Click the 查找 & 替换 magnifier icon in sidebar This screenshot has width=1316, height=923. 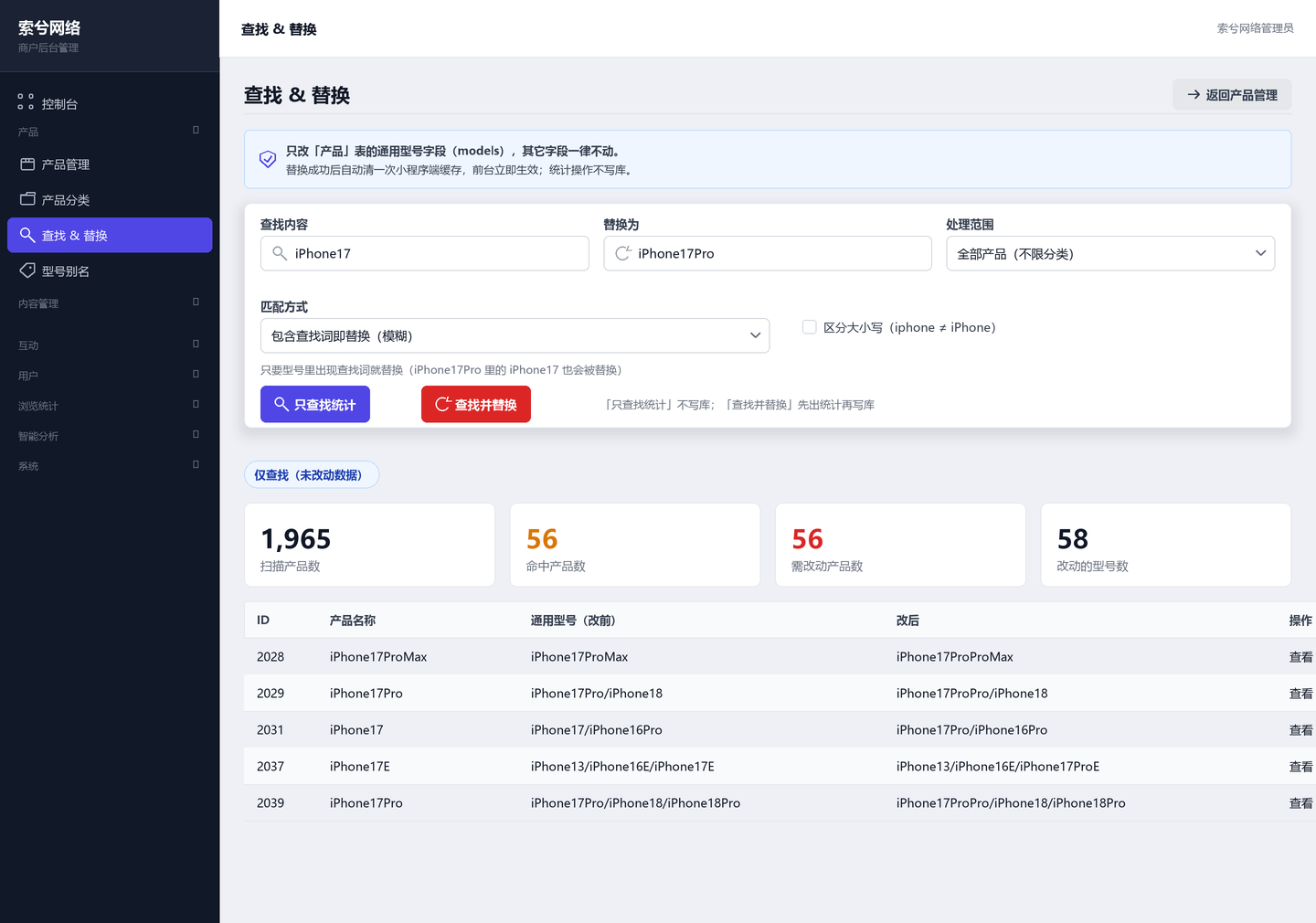tap(27, 235)
